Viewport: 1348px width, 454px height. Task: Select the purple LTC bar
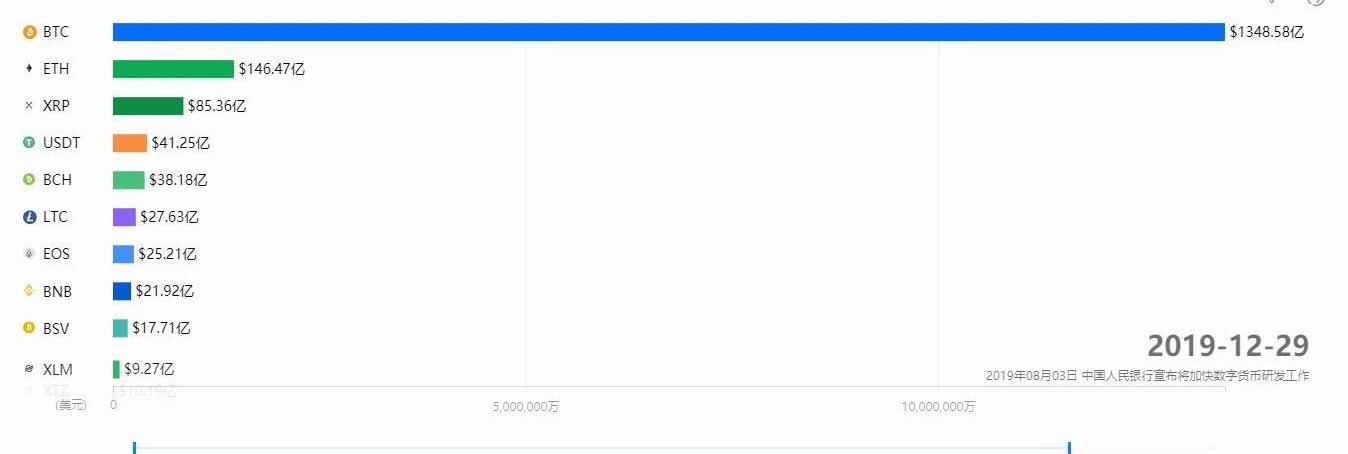pyautogui.click(x=124, y=217)
